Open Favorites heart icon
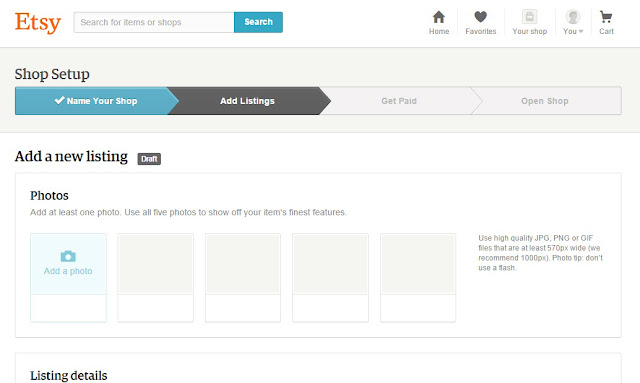Viewport: 640px width, 383px height. 480,17
